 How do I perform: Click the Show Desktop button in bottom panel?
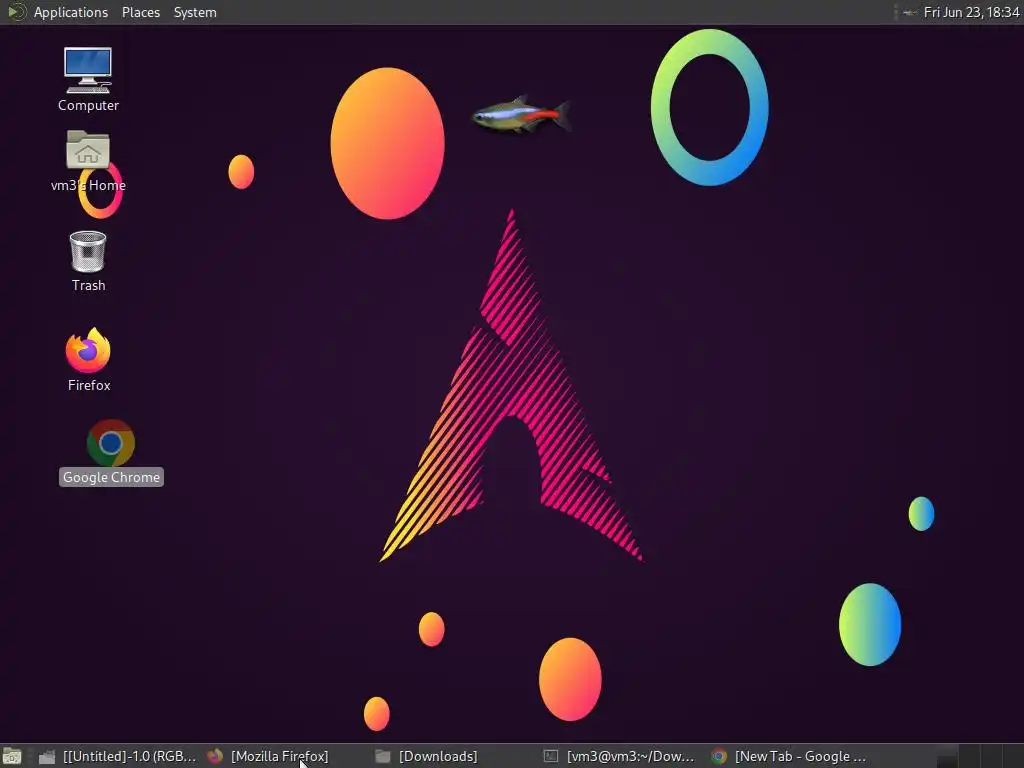(x=12, y=756)
